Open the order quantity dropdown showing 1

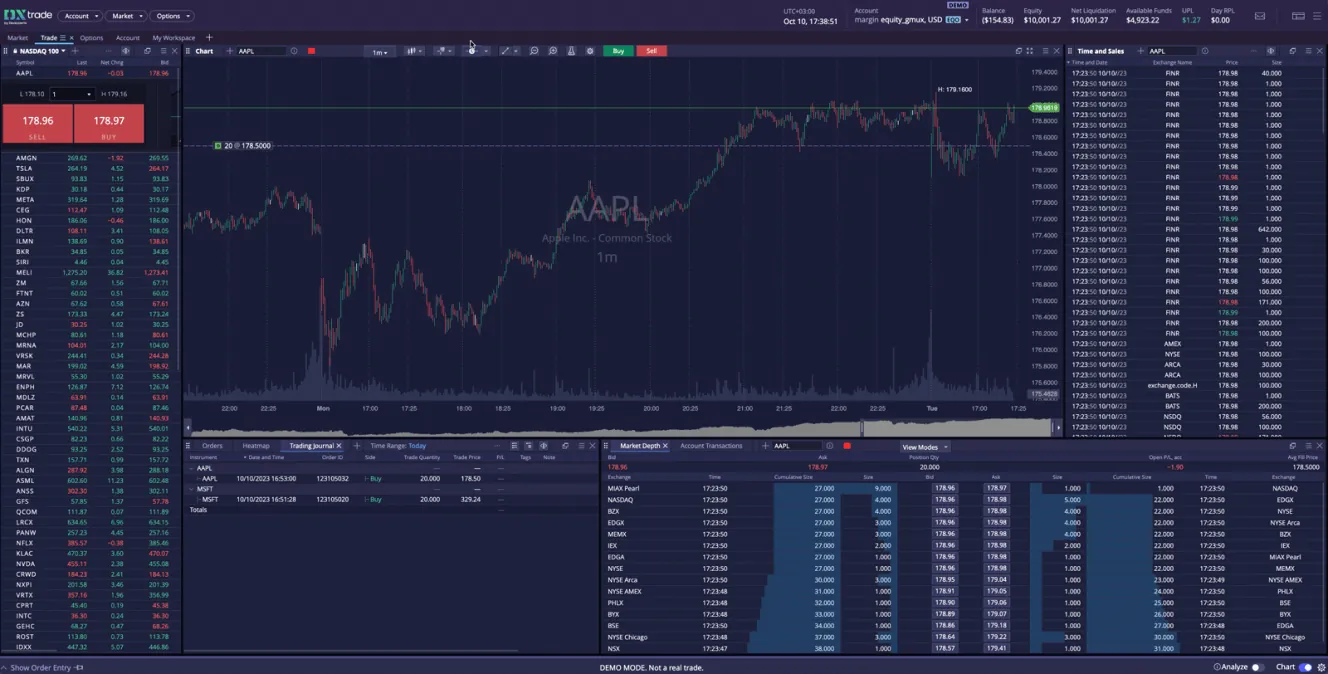coord(72,94)
